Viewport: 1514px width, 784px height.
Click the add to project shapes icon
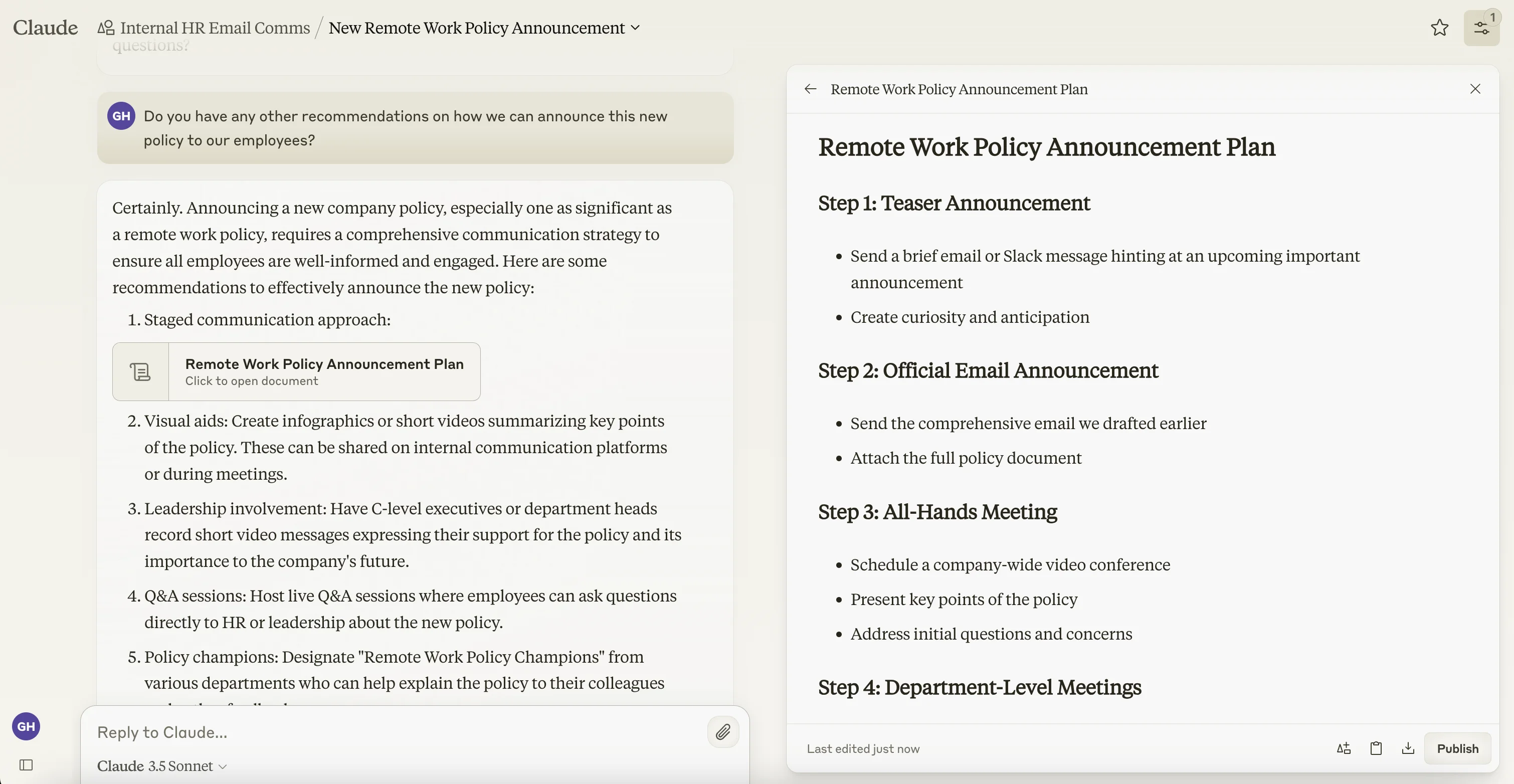(x=1344, y=748)
